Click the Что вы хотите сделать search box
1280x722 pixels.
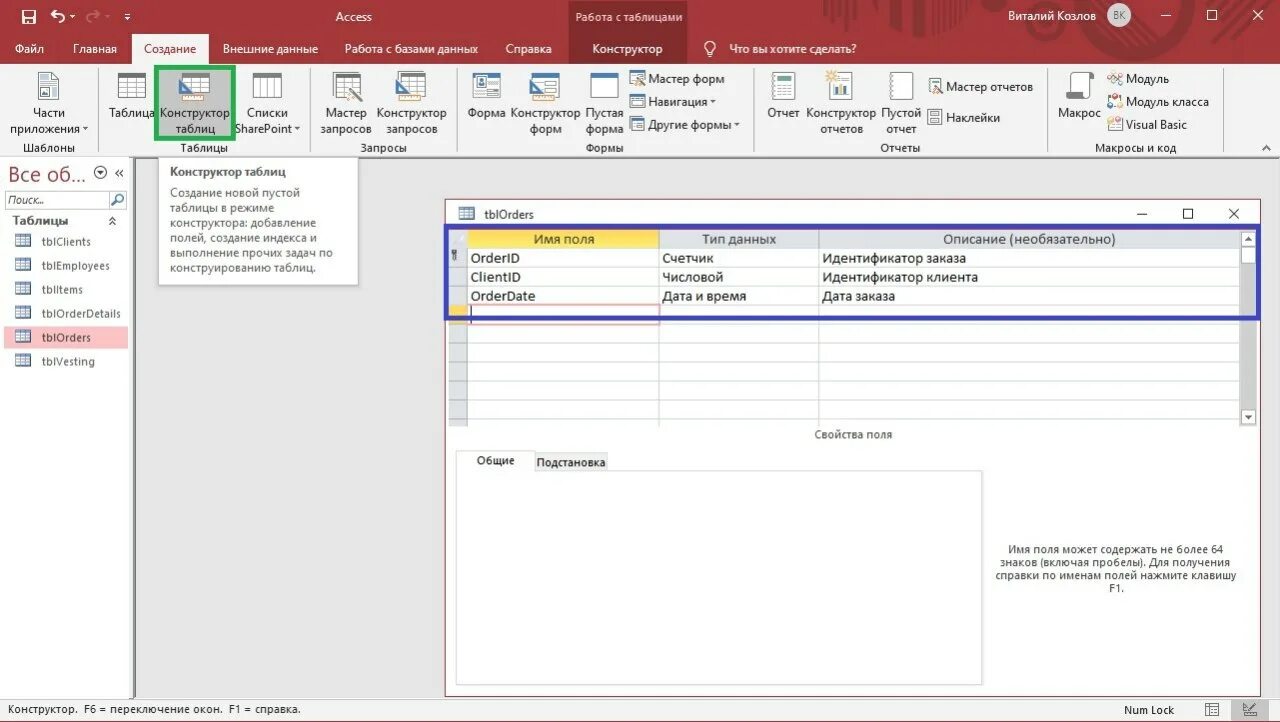coord(792,49)
